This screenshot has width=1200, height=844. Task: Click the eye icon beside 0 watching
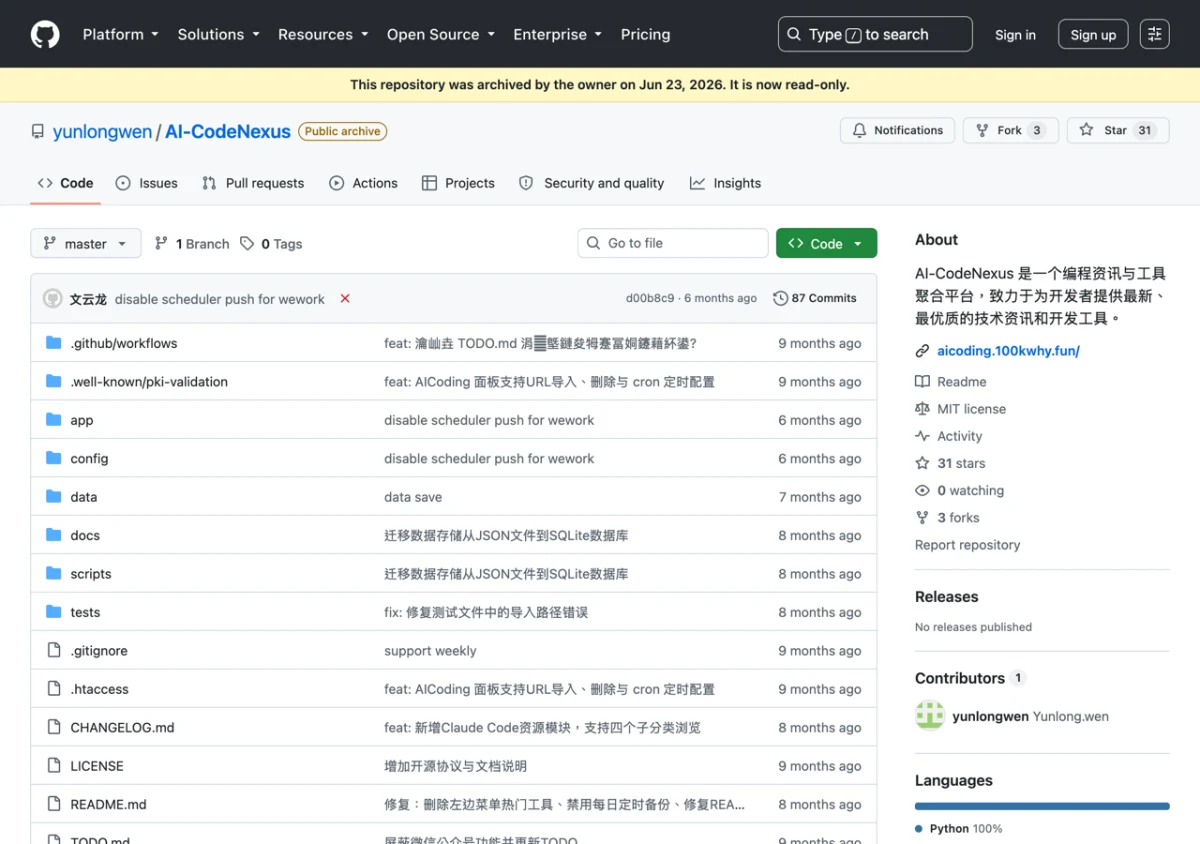922,491
